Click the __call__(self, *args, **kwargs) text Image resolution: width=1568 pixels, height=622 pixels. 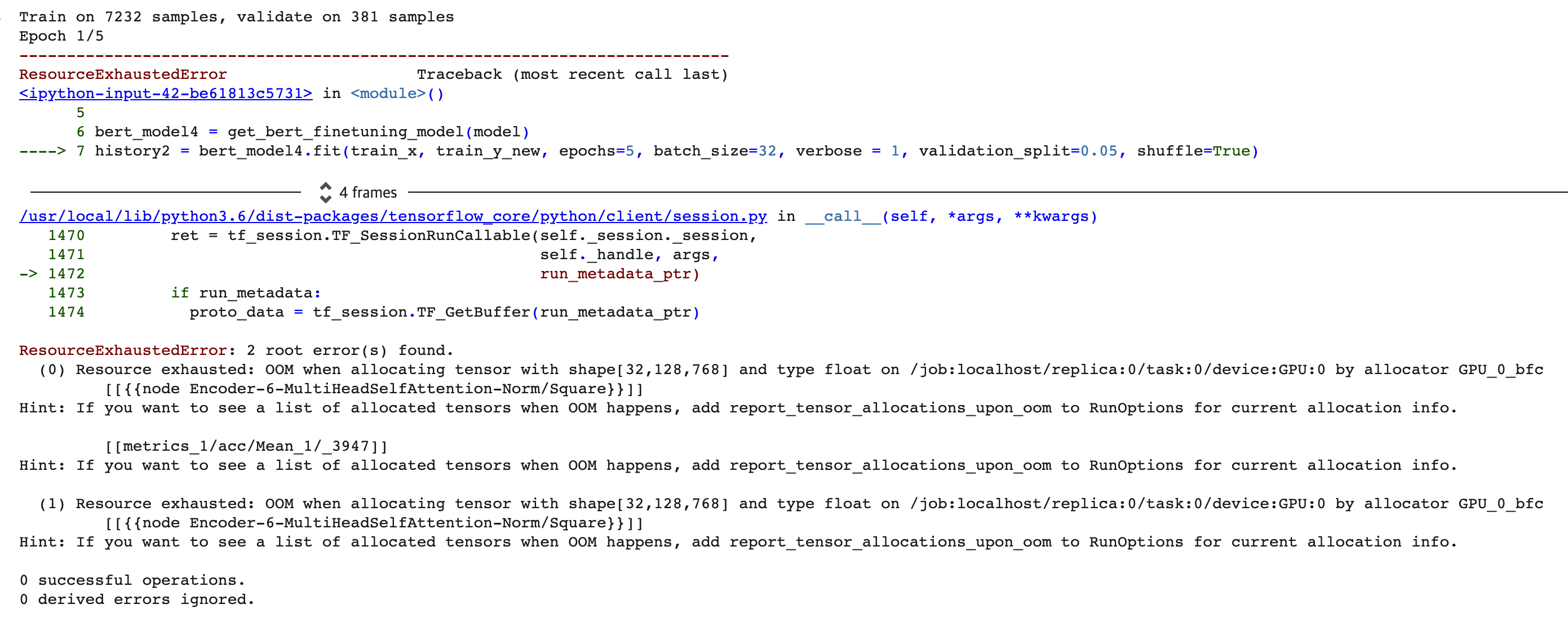[951, 216]
